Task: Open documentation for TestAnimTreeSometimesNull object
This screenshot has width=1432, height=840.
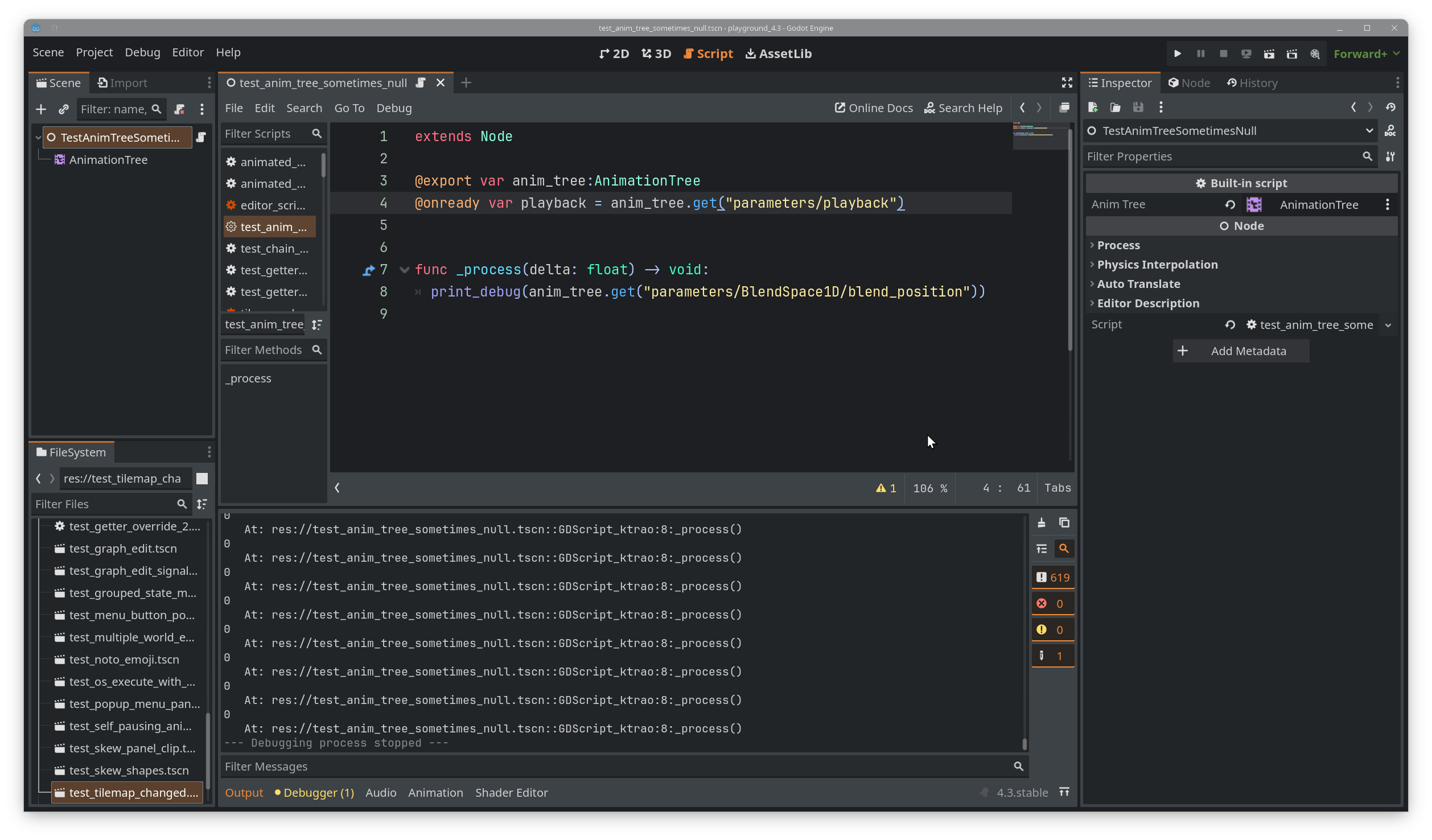Action: [x=1390, y=131]
